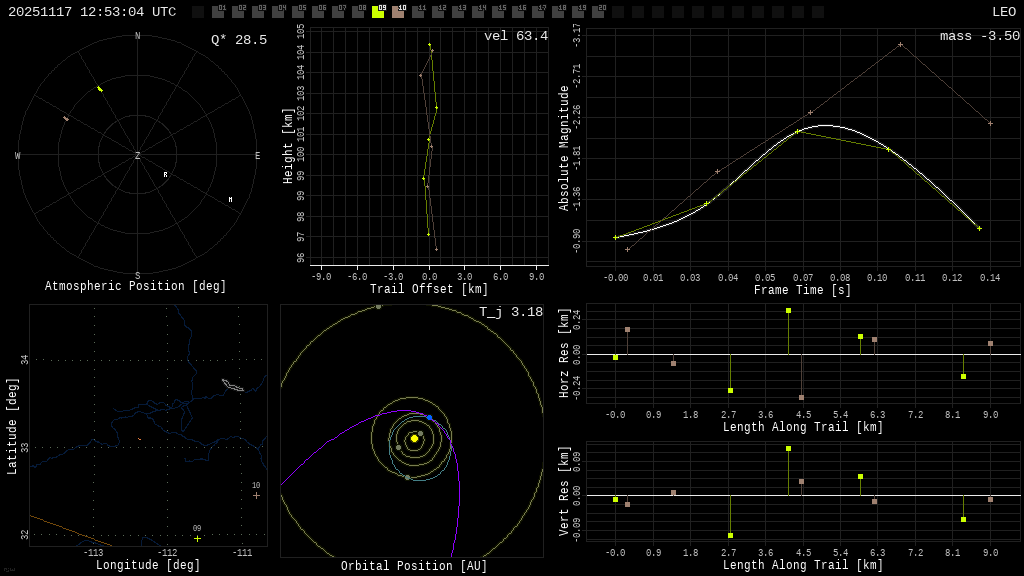Click the blue Earth dot on the orbit
Viewport: 1024px width, 576px height.
click(x=430, y=417)
